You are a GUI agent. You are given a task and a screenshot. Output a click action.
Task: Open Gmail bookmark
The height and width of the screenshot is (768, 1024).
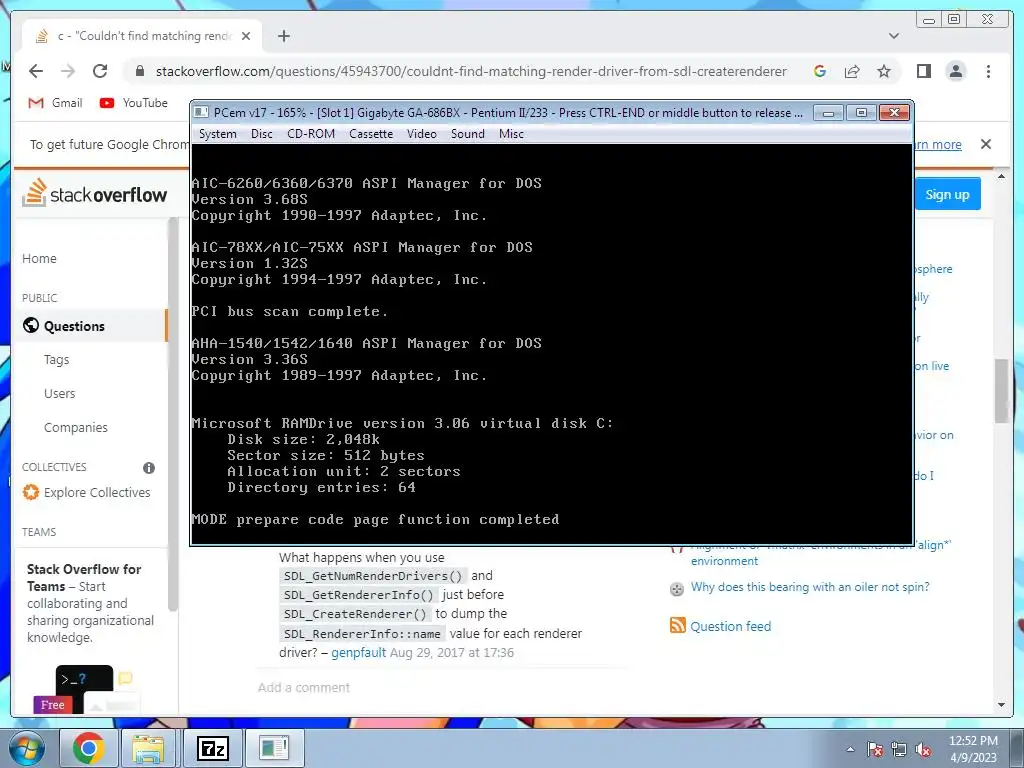[56, 103]
